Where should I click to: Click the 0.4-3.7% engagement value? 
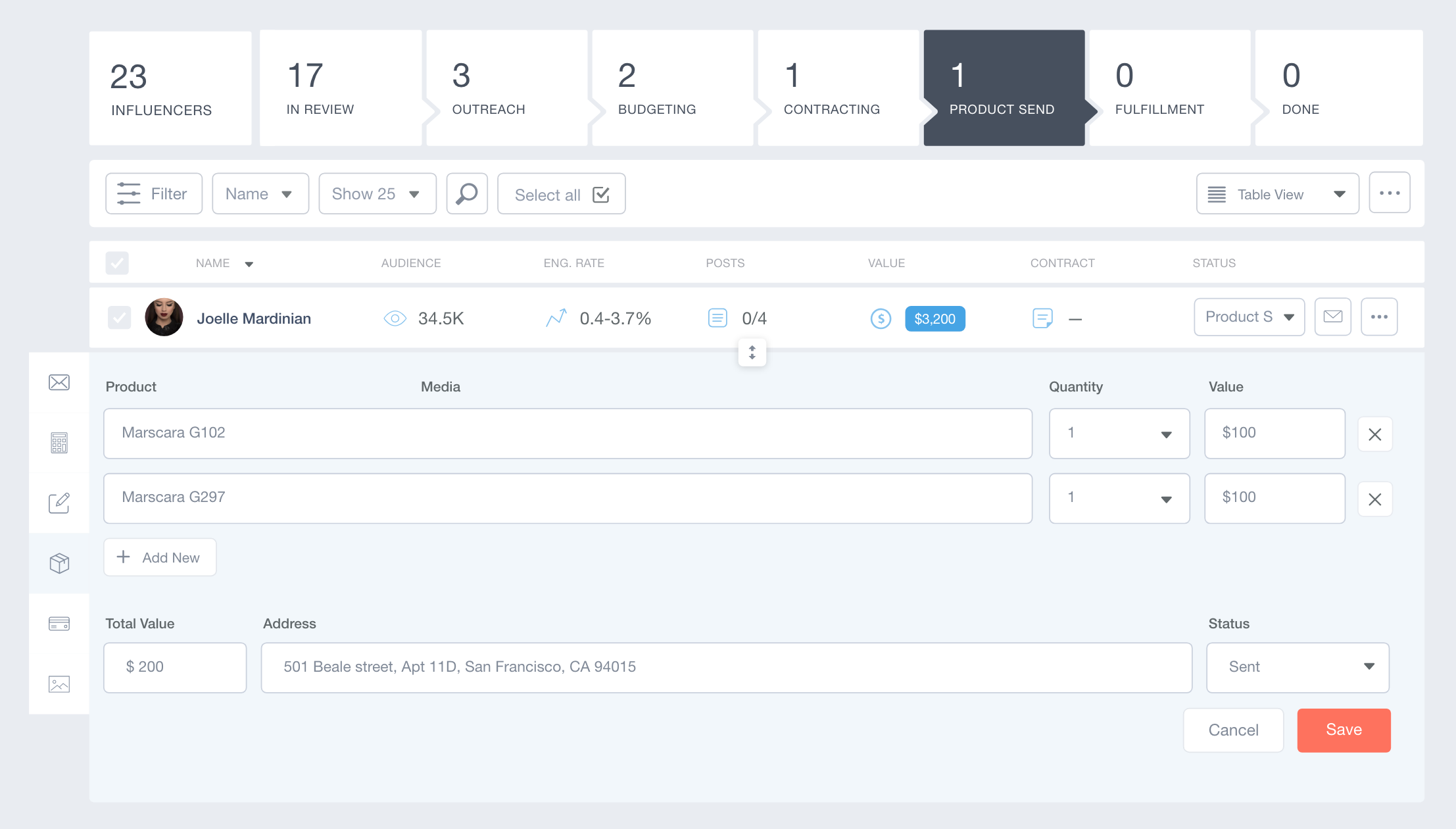click(x=616, y=318)
